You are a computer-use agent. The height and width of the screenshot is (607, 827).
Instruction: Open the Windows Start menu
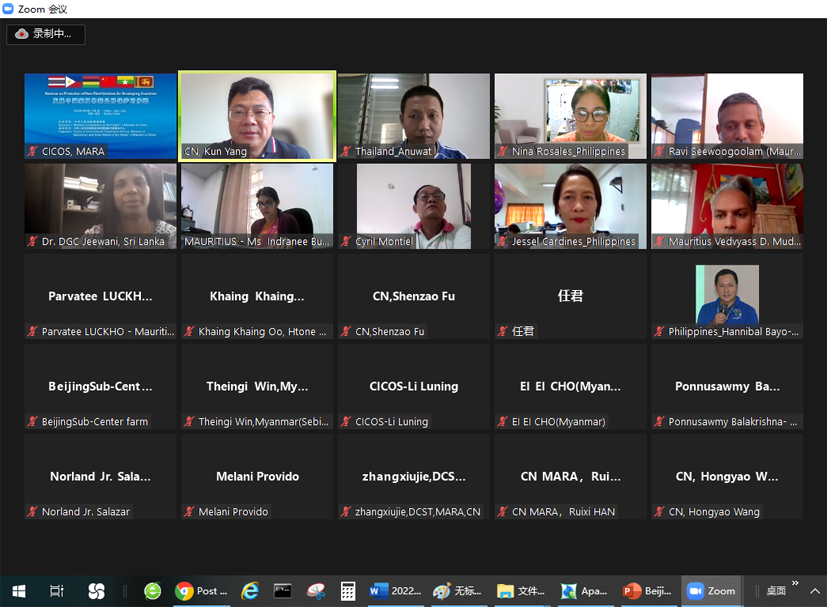[18, 591]
